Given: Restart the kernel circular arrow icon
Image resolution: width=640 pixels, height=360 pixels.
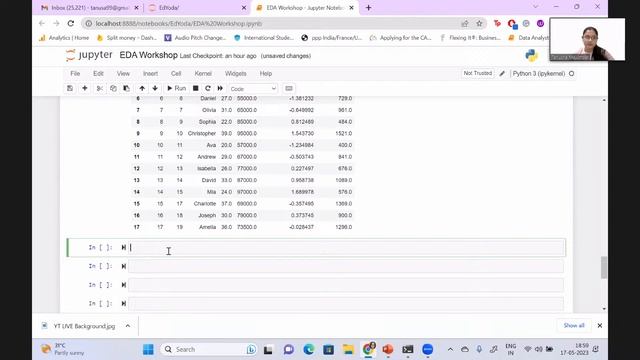Looking at the screenshot, I should [x=208, y=88].
